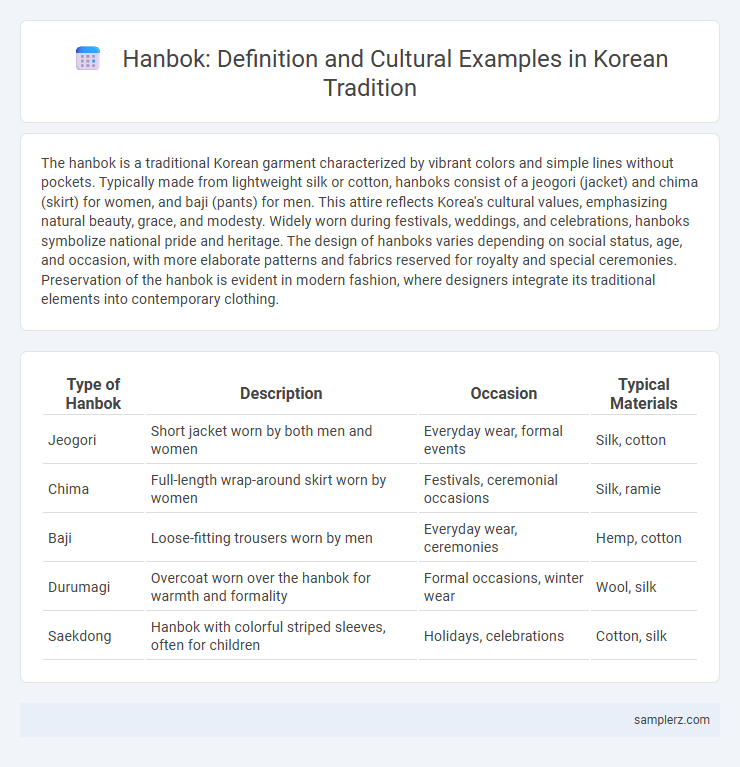The image size is (740, 767).
Task: Click the 'Hemp, cotton' materials cell
Action: point(644,538)
